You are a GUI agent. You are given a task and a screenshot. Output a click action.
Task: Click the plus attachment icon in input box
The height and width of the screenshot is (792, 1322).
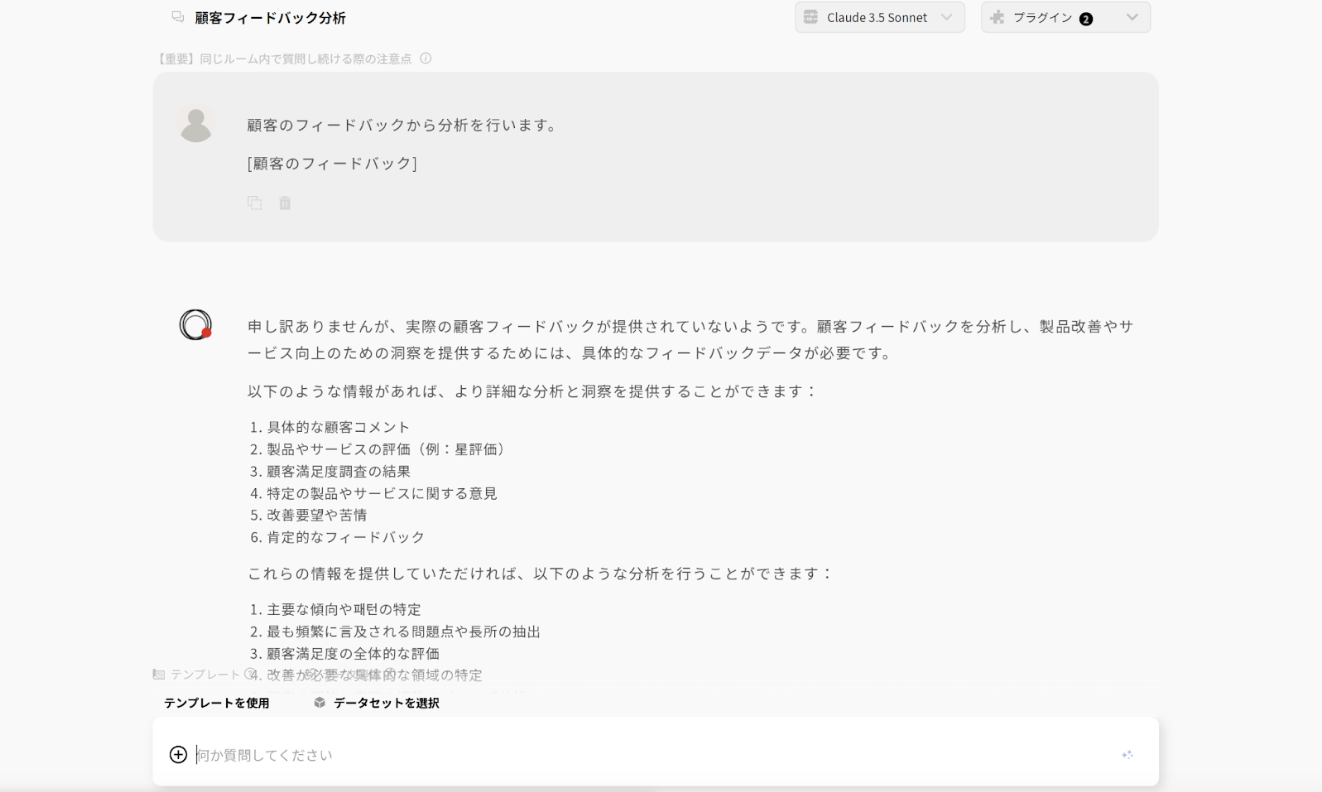tap(178, 755)
